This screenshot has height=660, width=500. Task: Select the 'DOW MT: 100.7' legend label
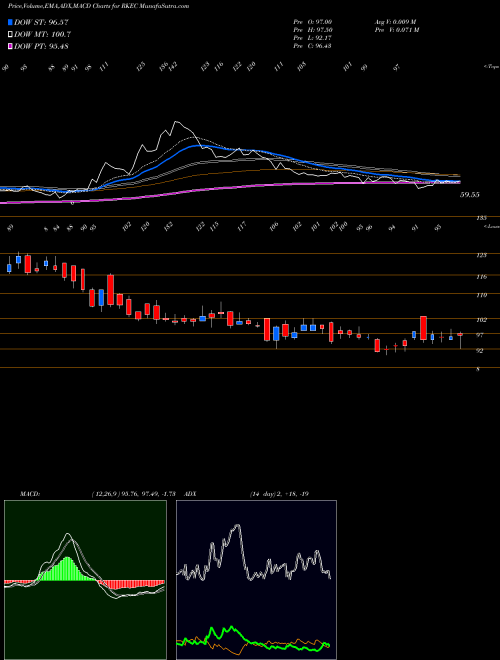(42, 35)
